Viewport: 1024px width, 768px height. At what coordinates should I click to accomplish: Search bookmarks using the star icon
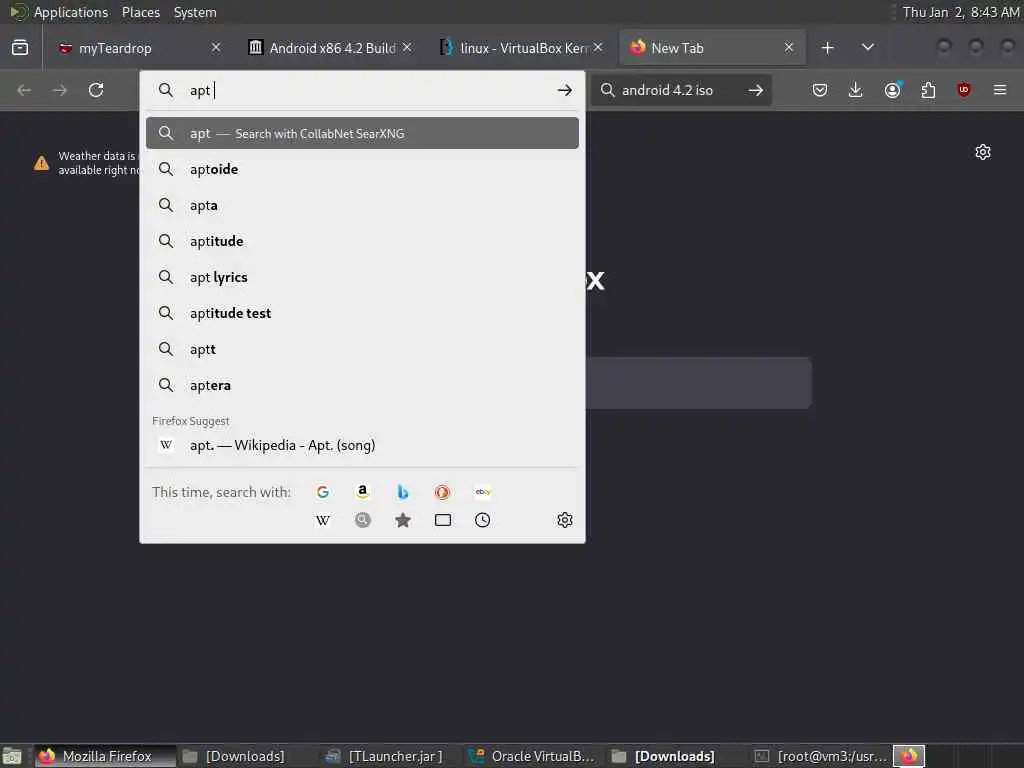(403, 520)
